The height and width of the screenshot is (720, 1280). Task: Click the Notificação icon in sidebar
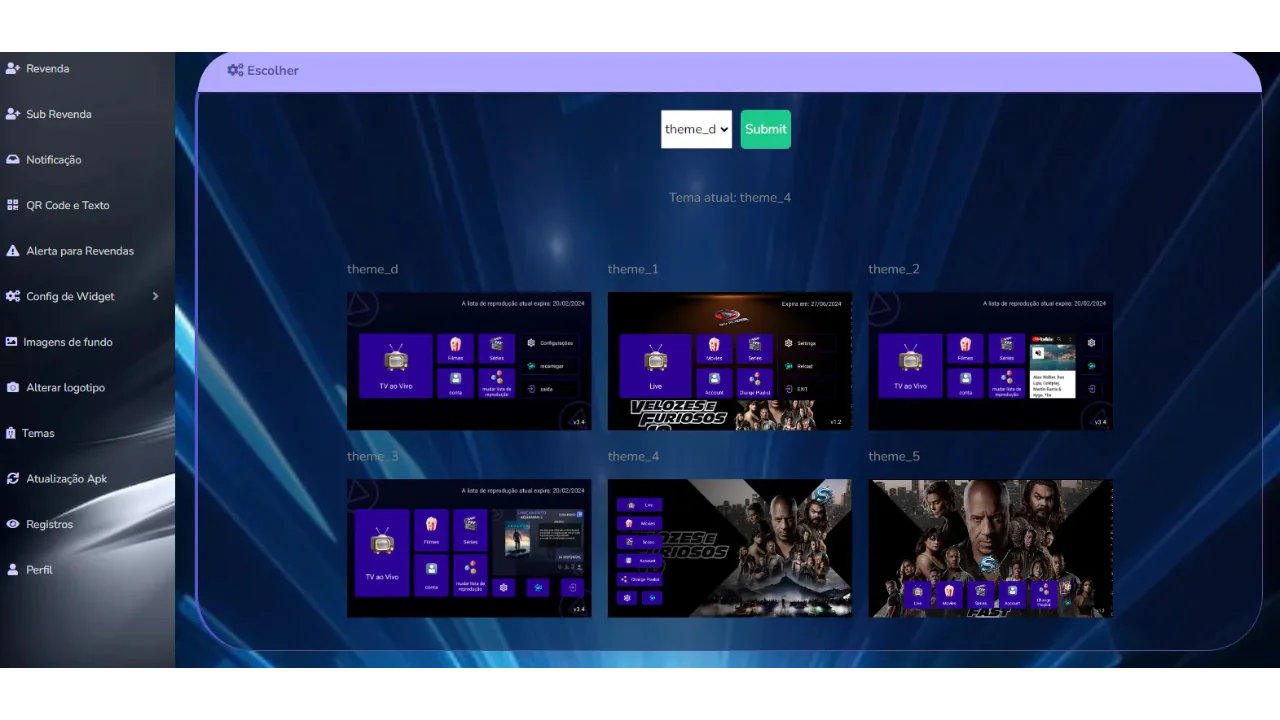(12, 160)
